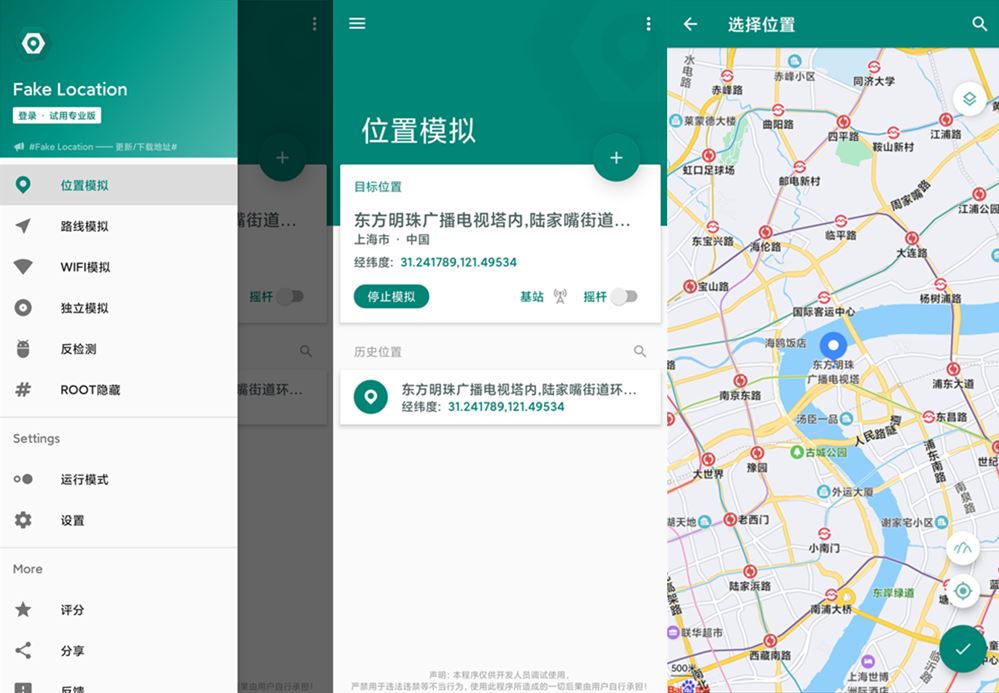Toggle the dimmed 摇杆 switch behind the drawer
The image size is (999, 693).
[290, 296]
